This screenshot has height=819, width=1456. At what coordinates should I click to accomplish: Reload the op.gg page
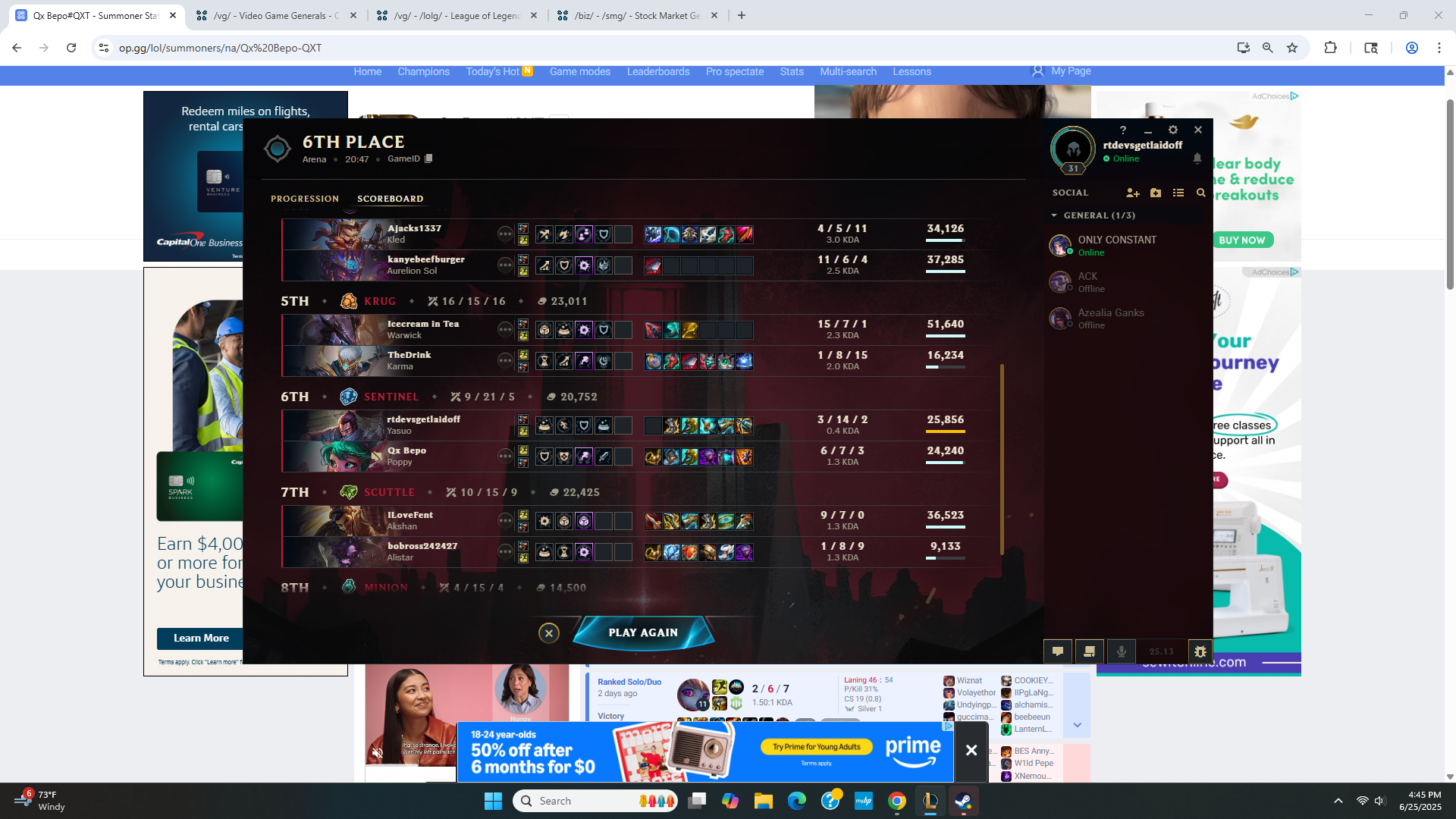(71, 48)
